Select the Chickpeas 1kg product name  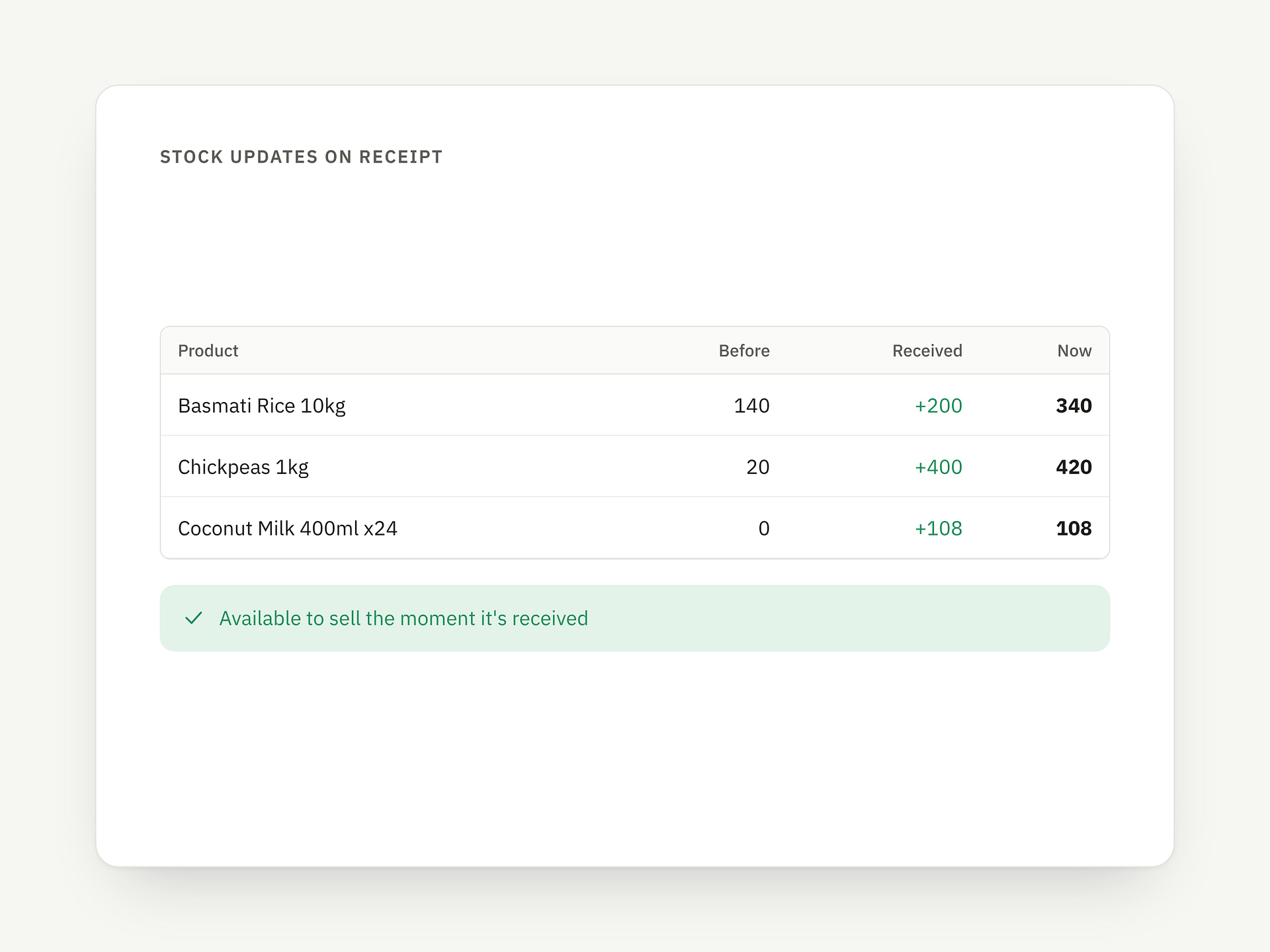click(243, 467)
